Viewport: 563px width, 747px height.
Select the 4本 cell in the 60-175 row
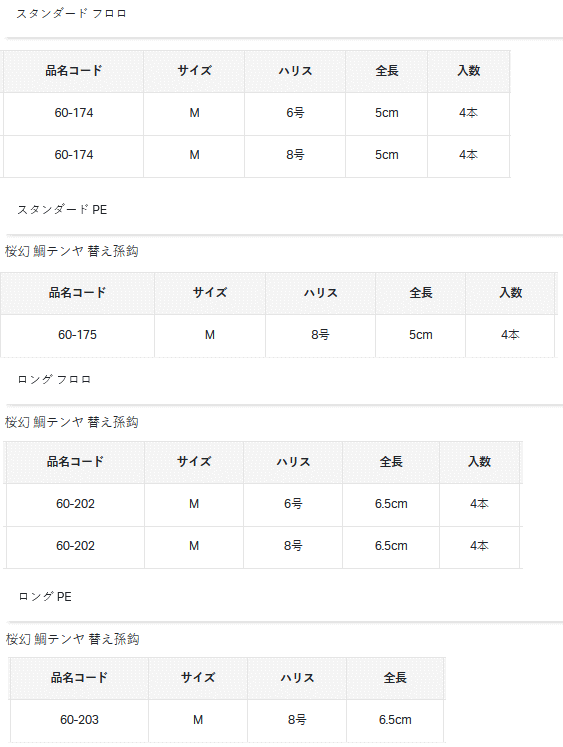(510, 335)
